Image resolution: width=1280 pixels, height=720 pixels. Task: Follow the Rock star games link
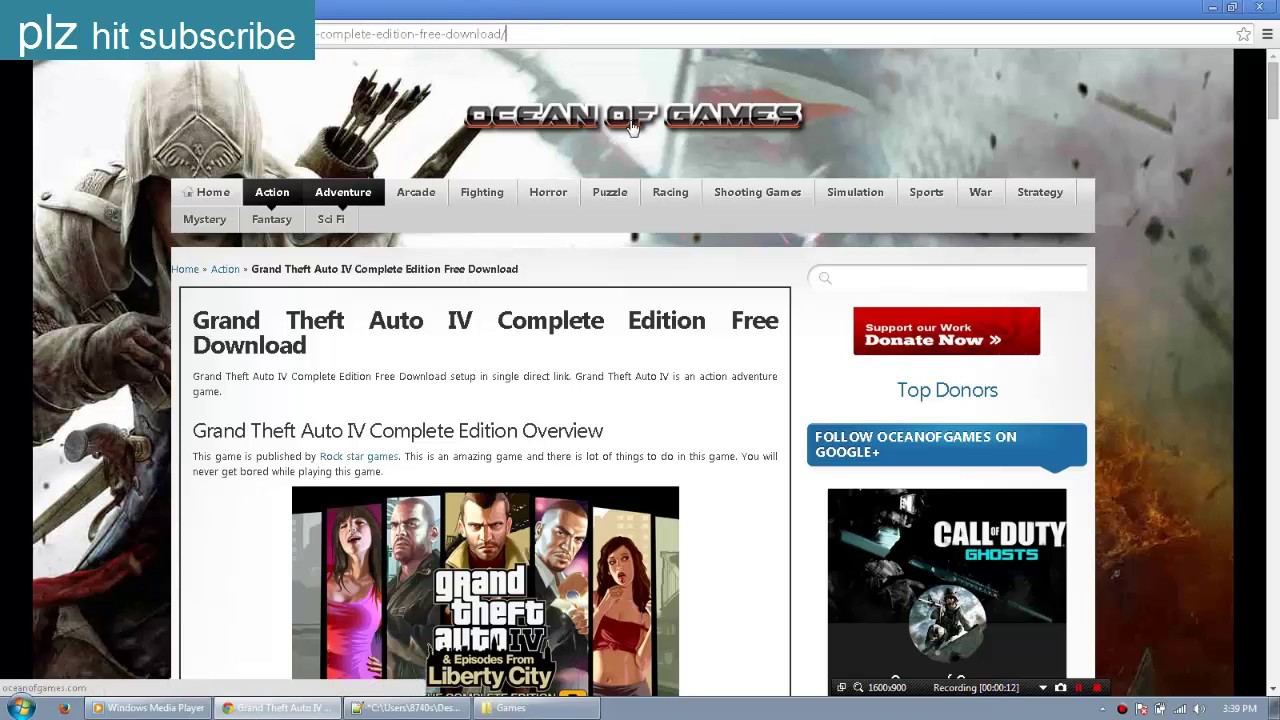[x=359, y=457]
